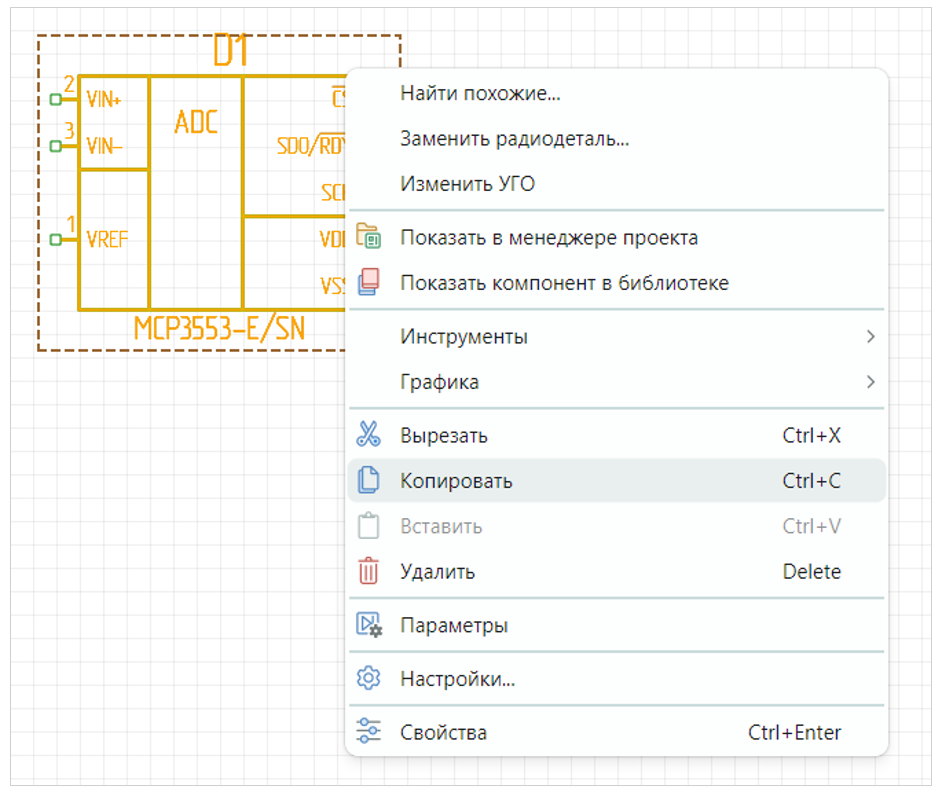
Task: Choose 'Изменить УГО' option
Action: 616,184
